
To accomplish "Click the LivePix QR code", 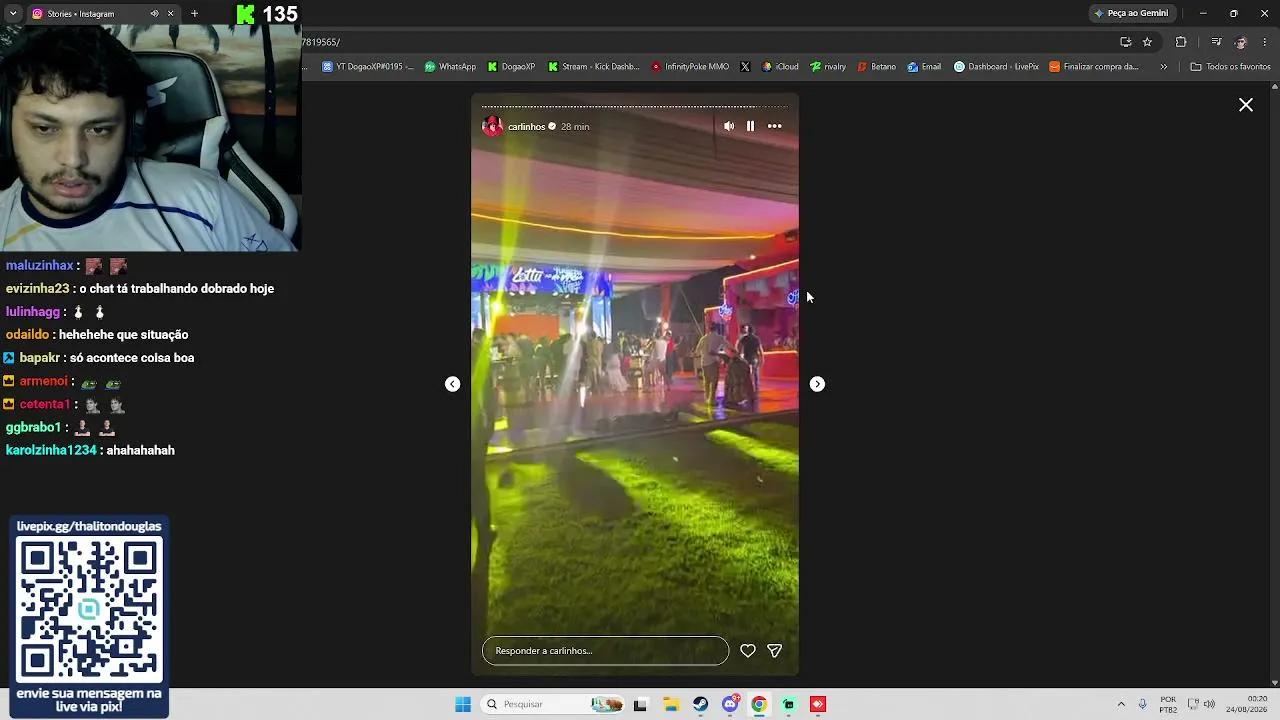I will [x=89, y=609].
